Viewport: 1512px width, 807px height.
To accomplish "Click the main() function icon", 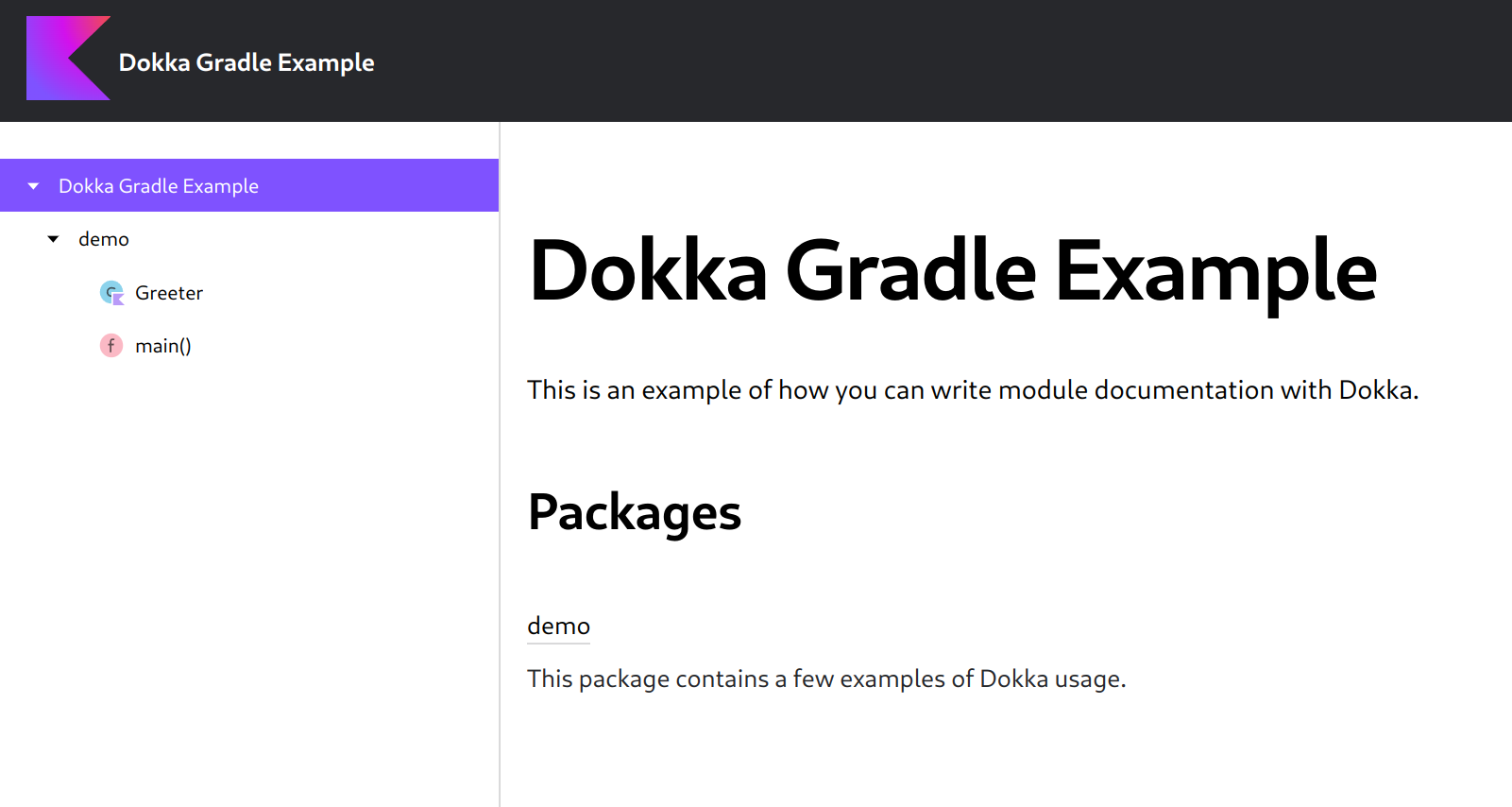I will [111, 346].
